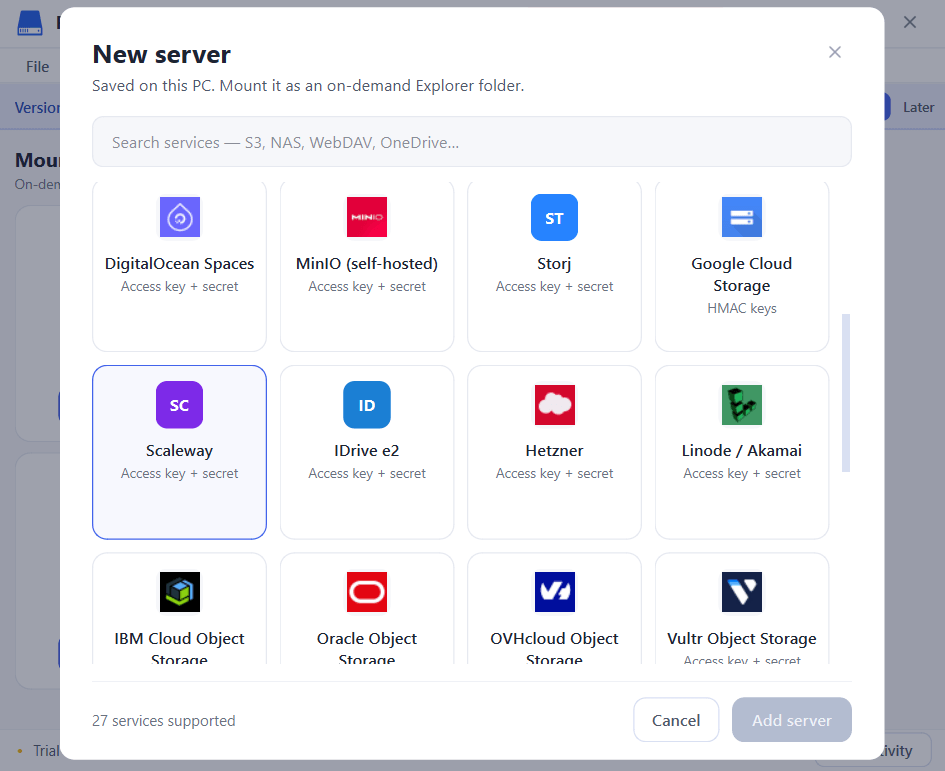This screenshot has height=771, width=945.
Task: Click the Scaleway service name
Action: click(180, 450)
